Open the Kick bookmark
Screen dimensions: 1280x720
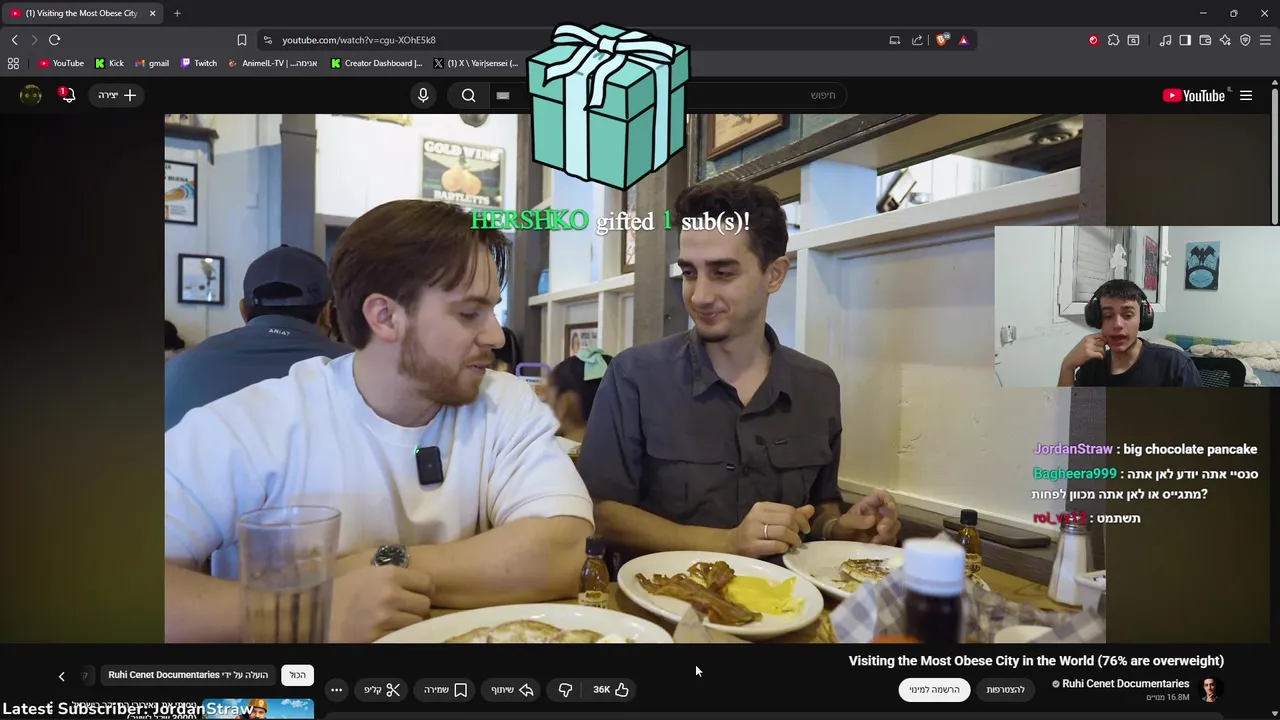tap(109, 63)
